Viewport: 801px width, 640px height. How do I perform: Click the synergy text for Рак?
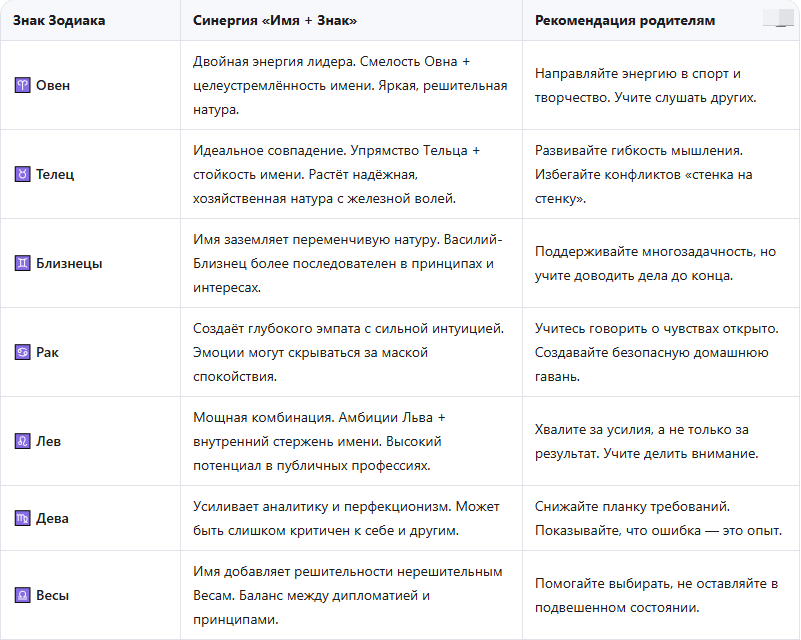tap(348, 352)
